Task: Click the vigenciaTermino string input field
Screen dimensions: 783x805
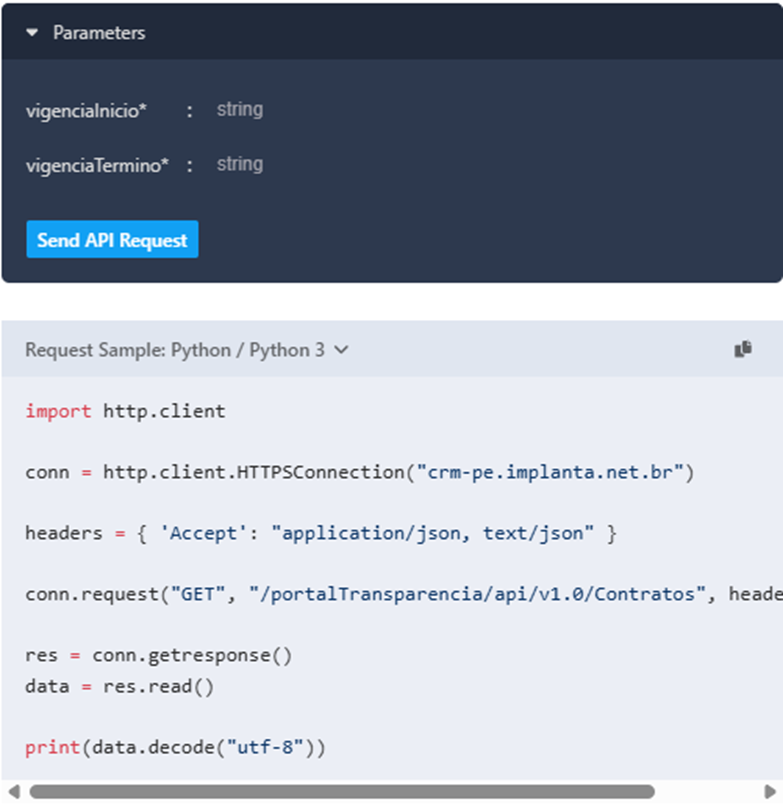Action: point(240,164)
